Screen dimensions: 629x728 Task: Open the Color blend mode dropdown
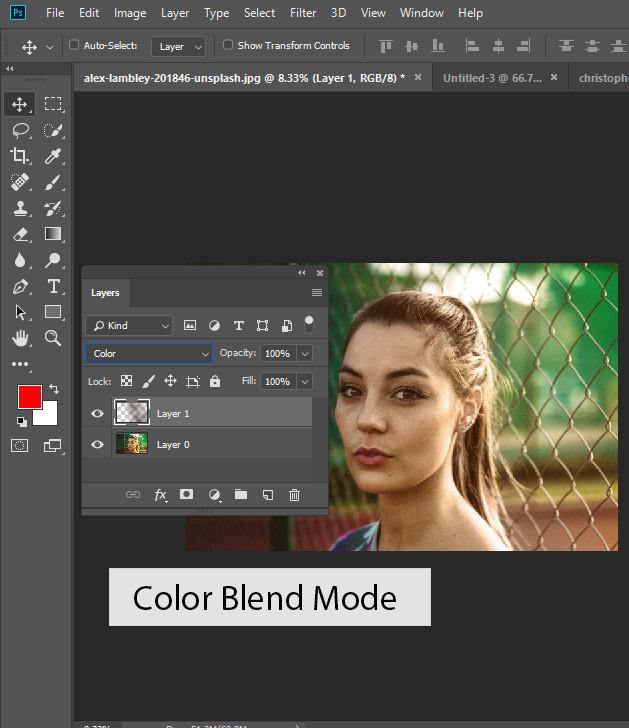point(149,353)
